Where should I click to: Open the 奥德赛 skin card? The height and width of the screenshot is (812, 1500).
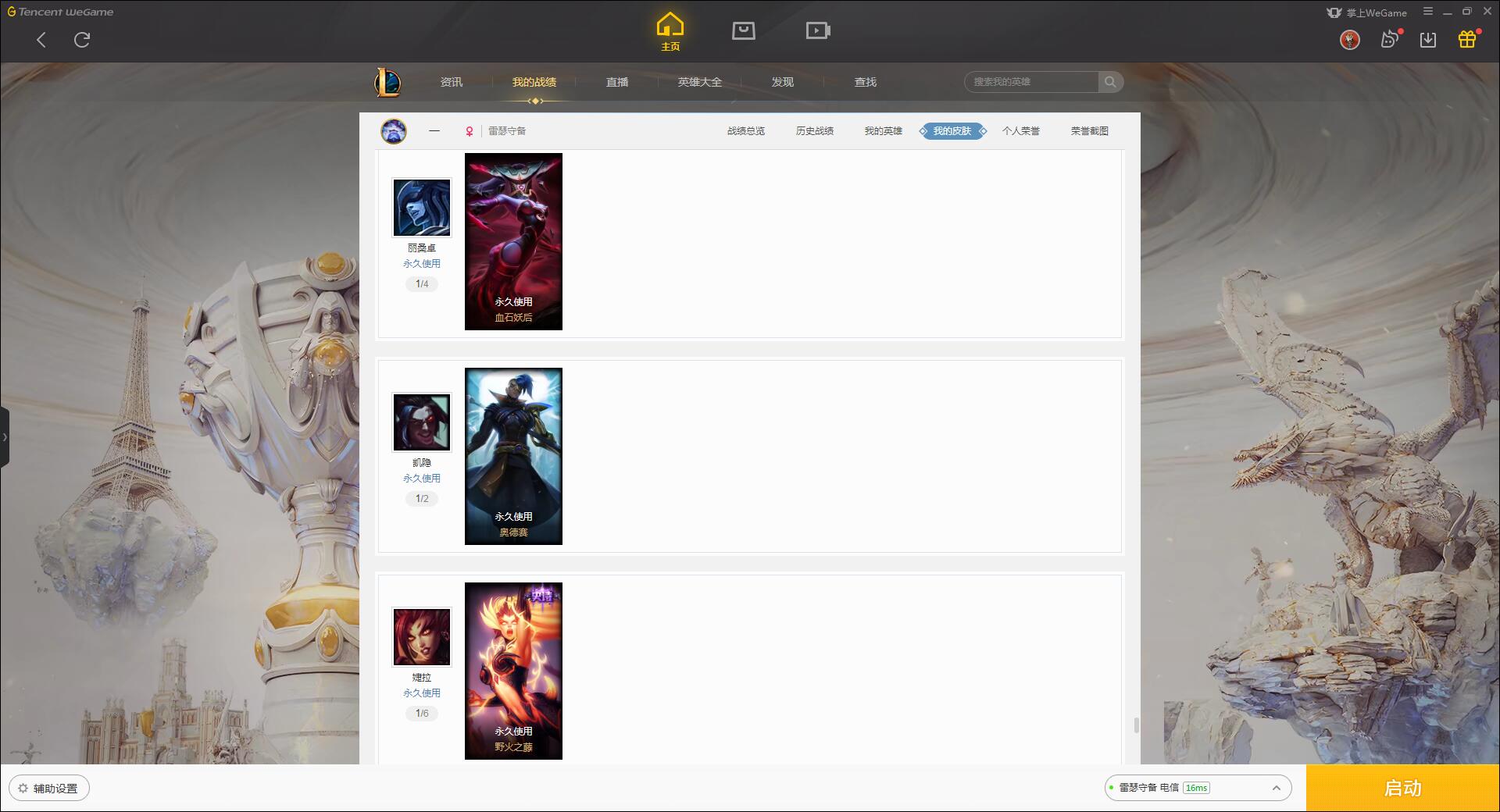(513, 456)
